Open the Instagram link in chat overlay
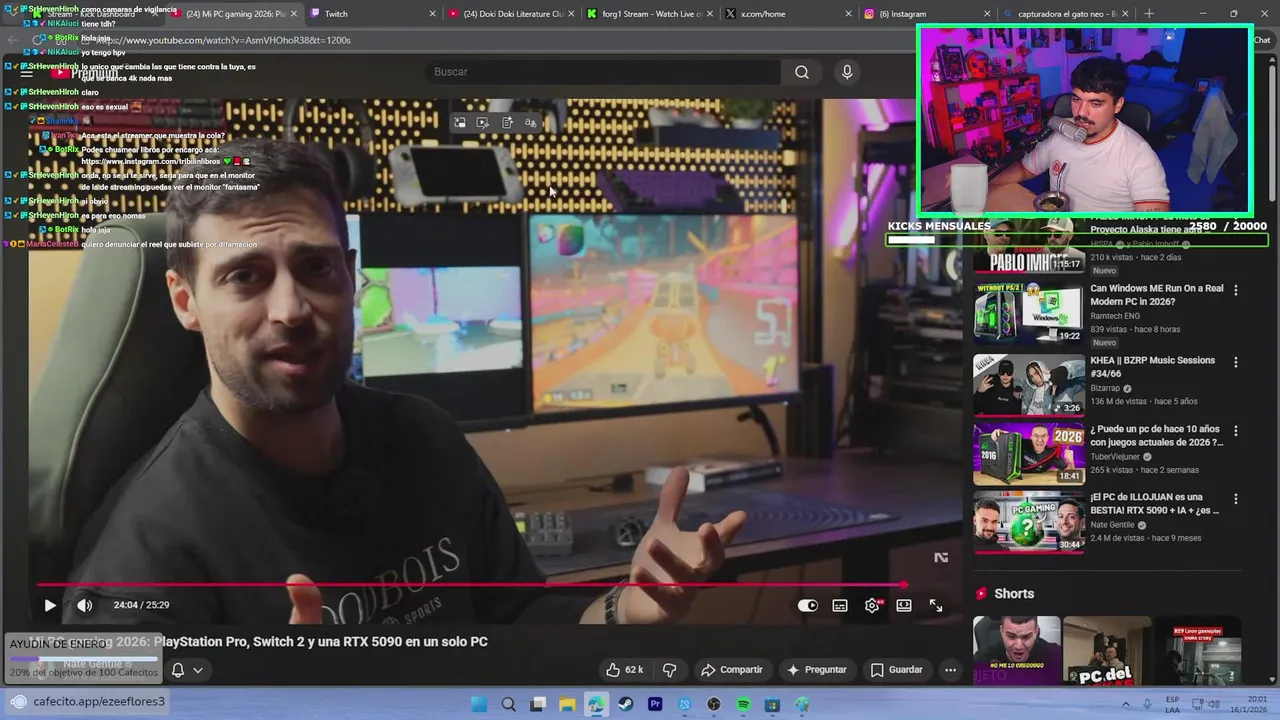Viewport: 1280px width, 720px height. click(151, 161)
